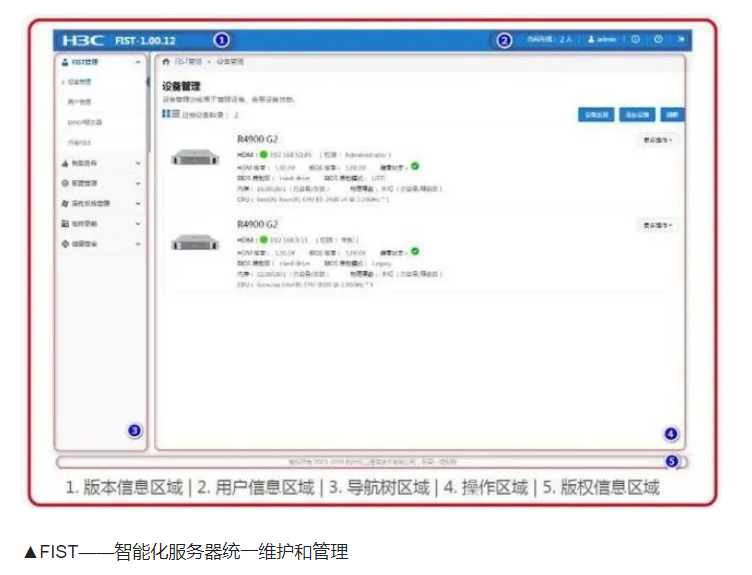This screenshot has height=575, width=752.
Task: Click the admin user icon
Action: pos(591,39)
